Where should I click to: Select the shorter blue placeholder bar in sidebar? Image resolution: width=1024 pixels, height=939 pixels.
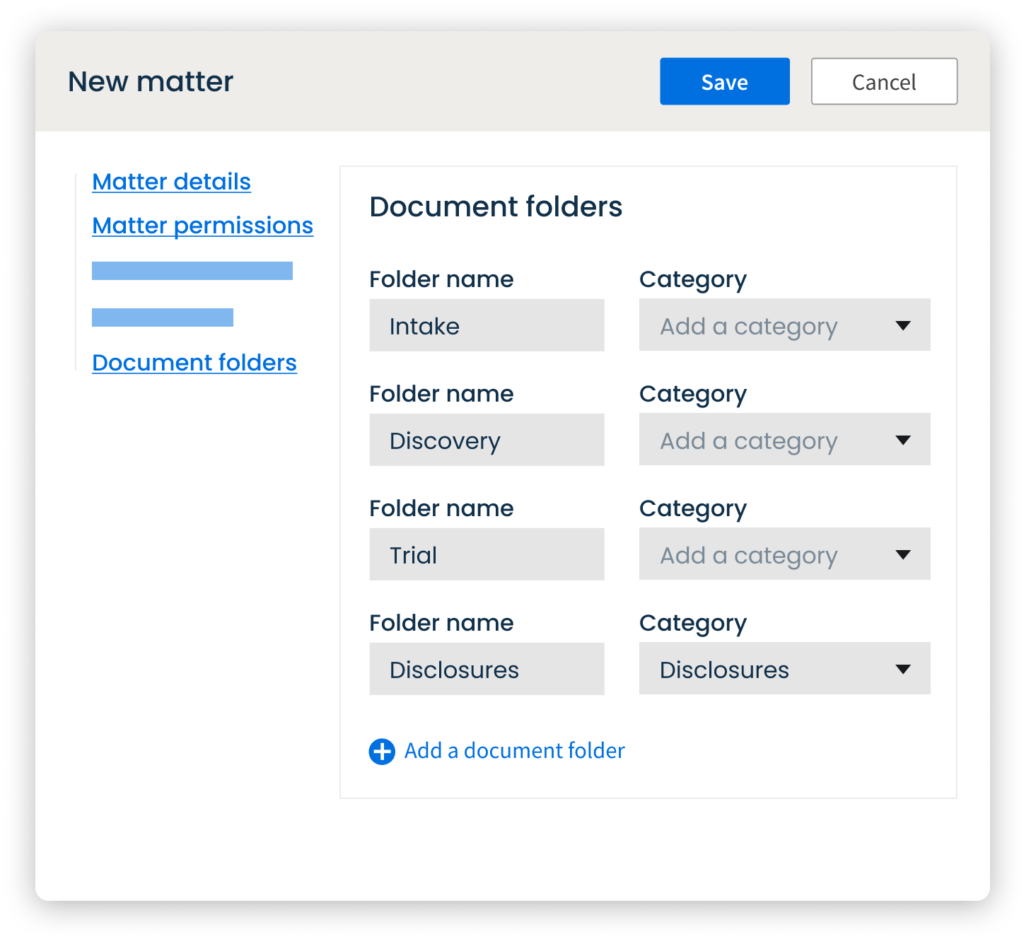pyautogui.click(x=162, y=318)
